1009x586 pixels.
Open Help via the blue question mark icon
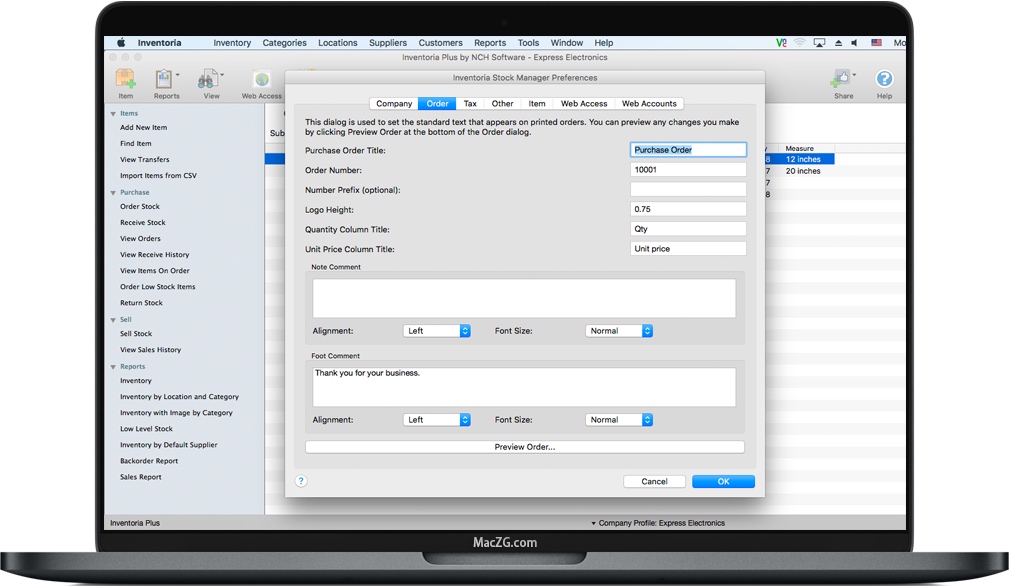(x=884, y=78)
